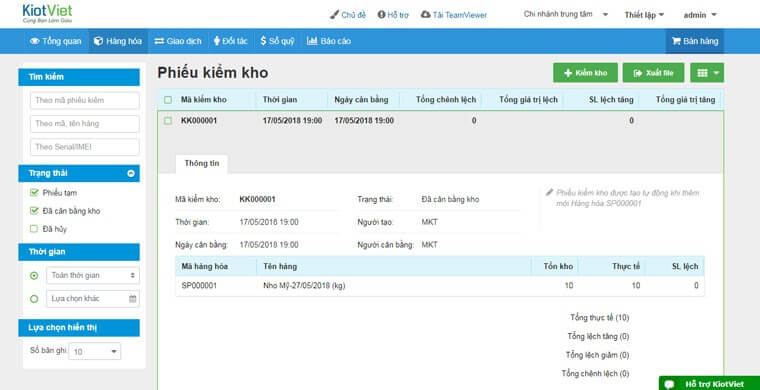Screen dimensions: 760x390
Task: Click the Nho Mỹ-27/05/2018 (kg) product name
Action: click(x=304, y=286)
